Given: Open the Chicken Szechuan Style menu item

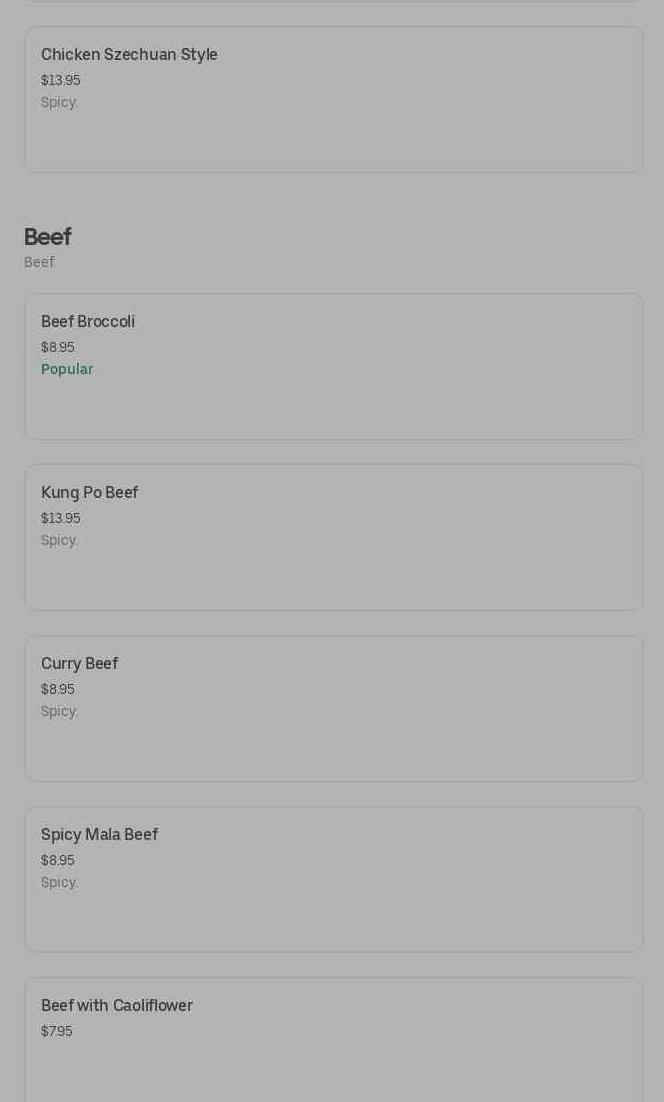Looking at the screenshot, I should [x=129, y=55].
